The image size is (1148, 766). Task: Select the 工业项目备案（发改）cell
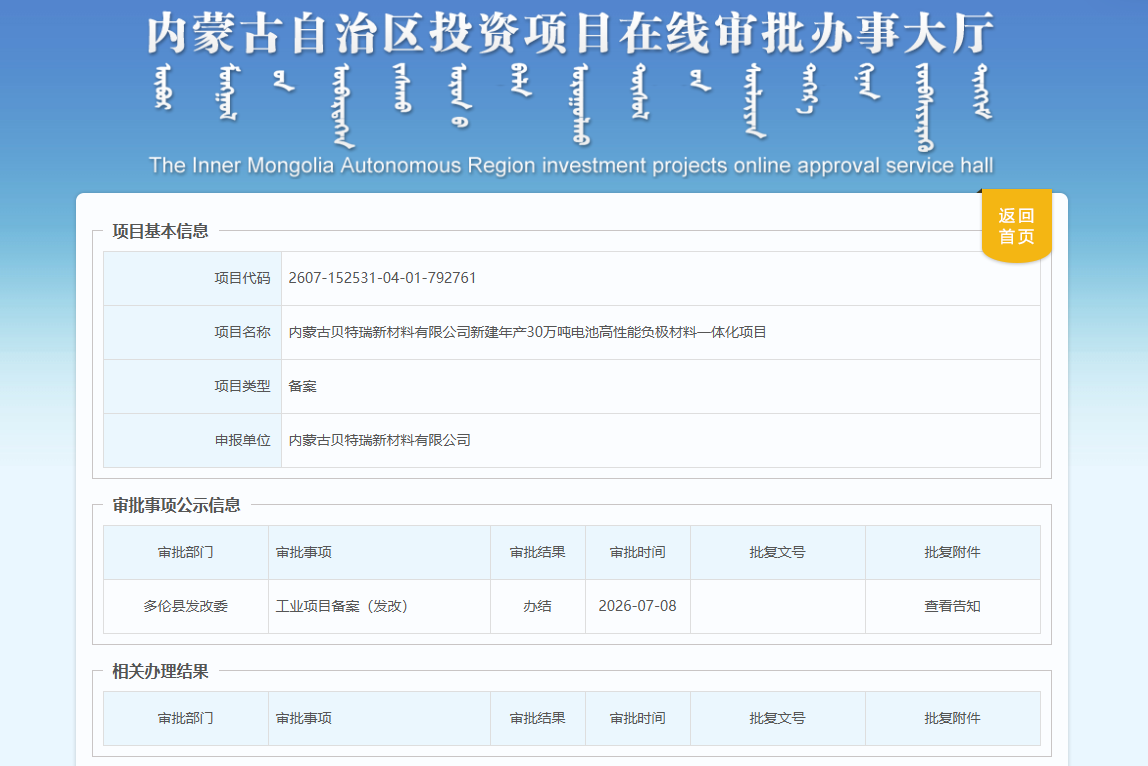click(x=379, y=606)
